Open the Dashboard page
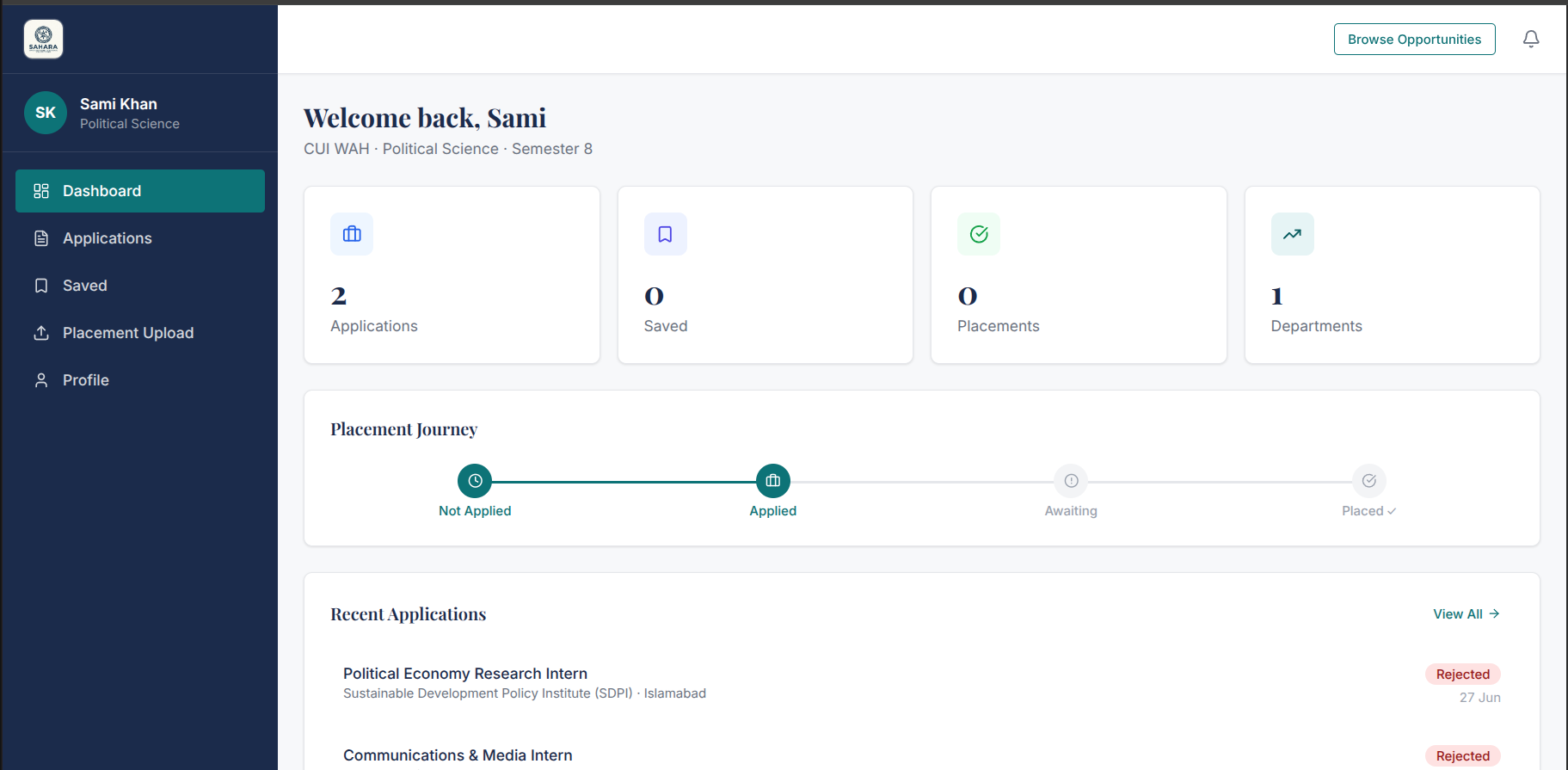Viewport: 1568px width, 770px height. tap(140, 191)
